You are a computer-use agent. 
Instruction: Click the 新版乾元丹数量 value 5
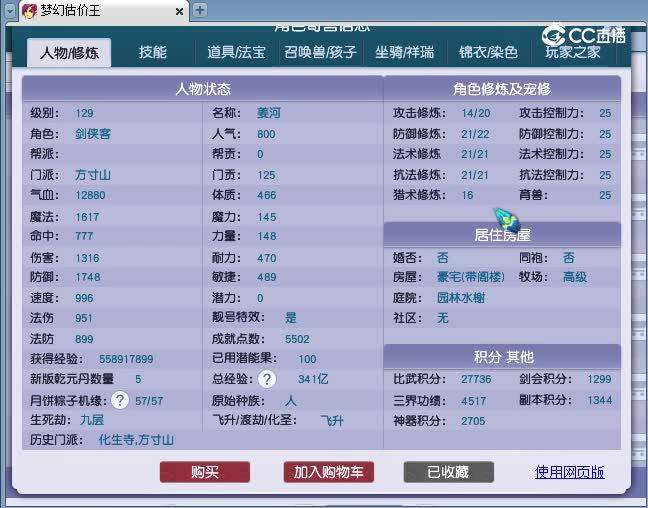pyautogui.click(x=138, y=379)
